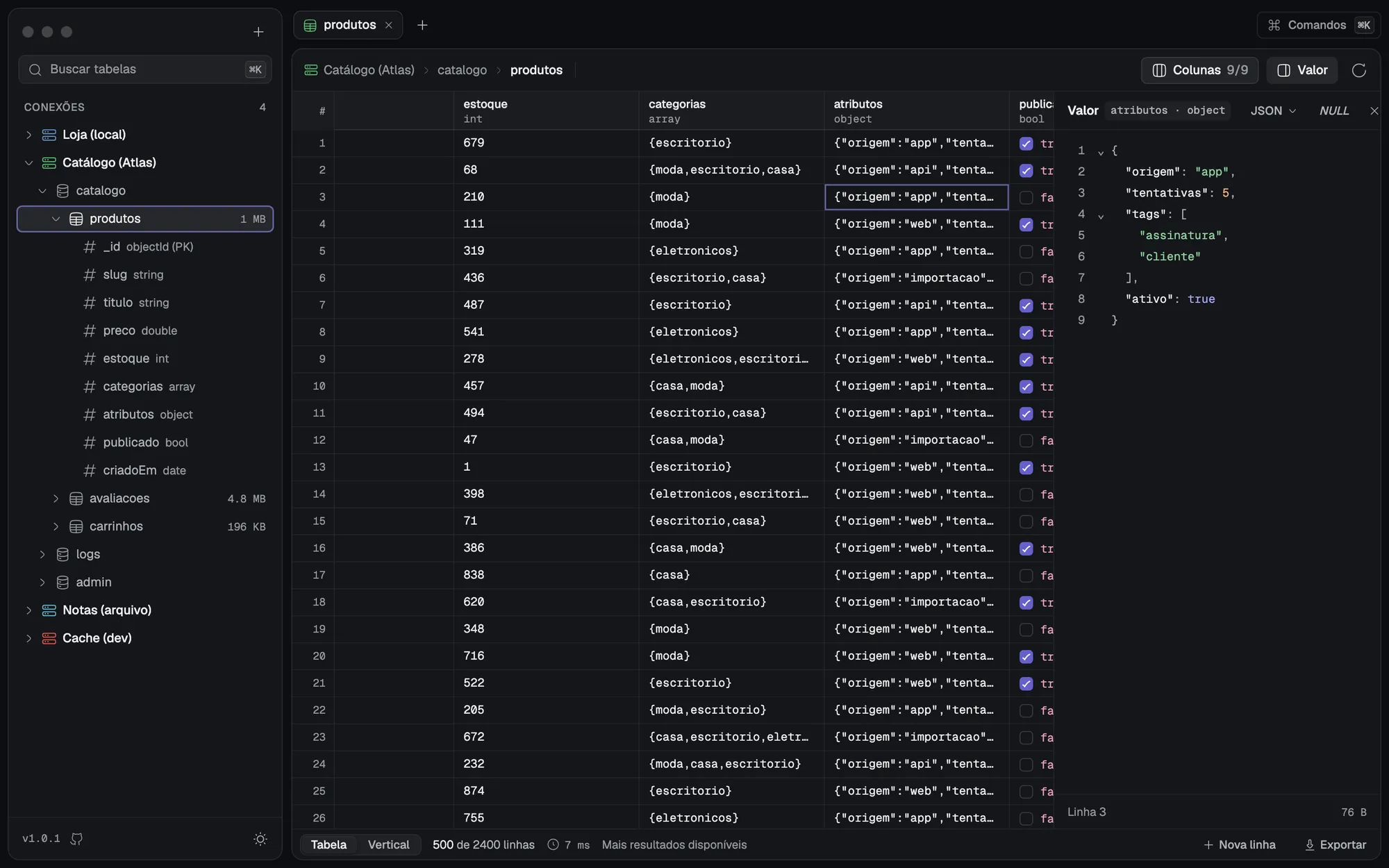Click the new tab plus icon
1389x868 pixels.
coord(422,25)
